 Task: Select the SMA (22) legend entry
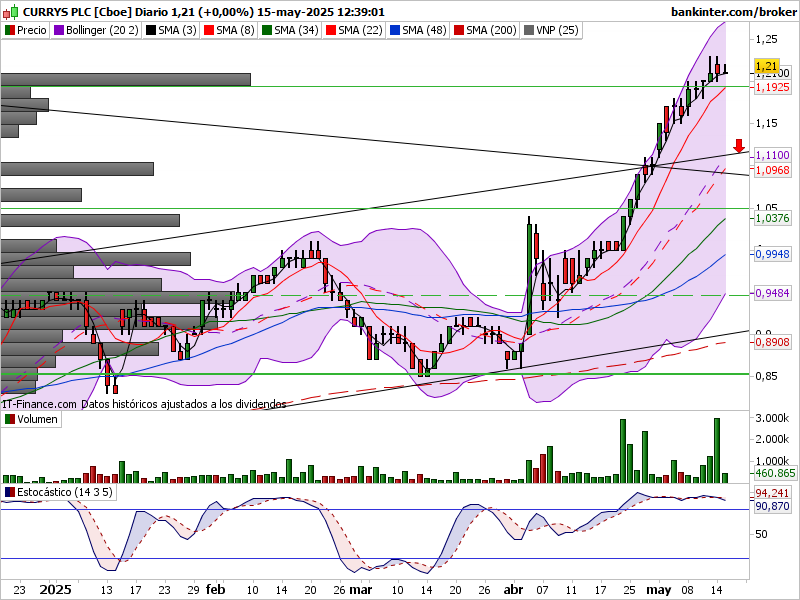[x=354, y=30]
